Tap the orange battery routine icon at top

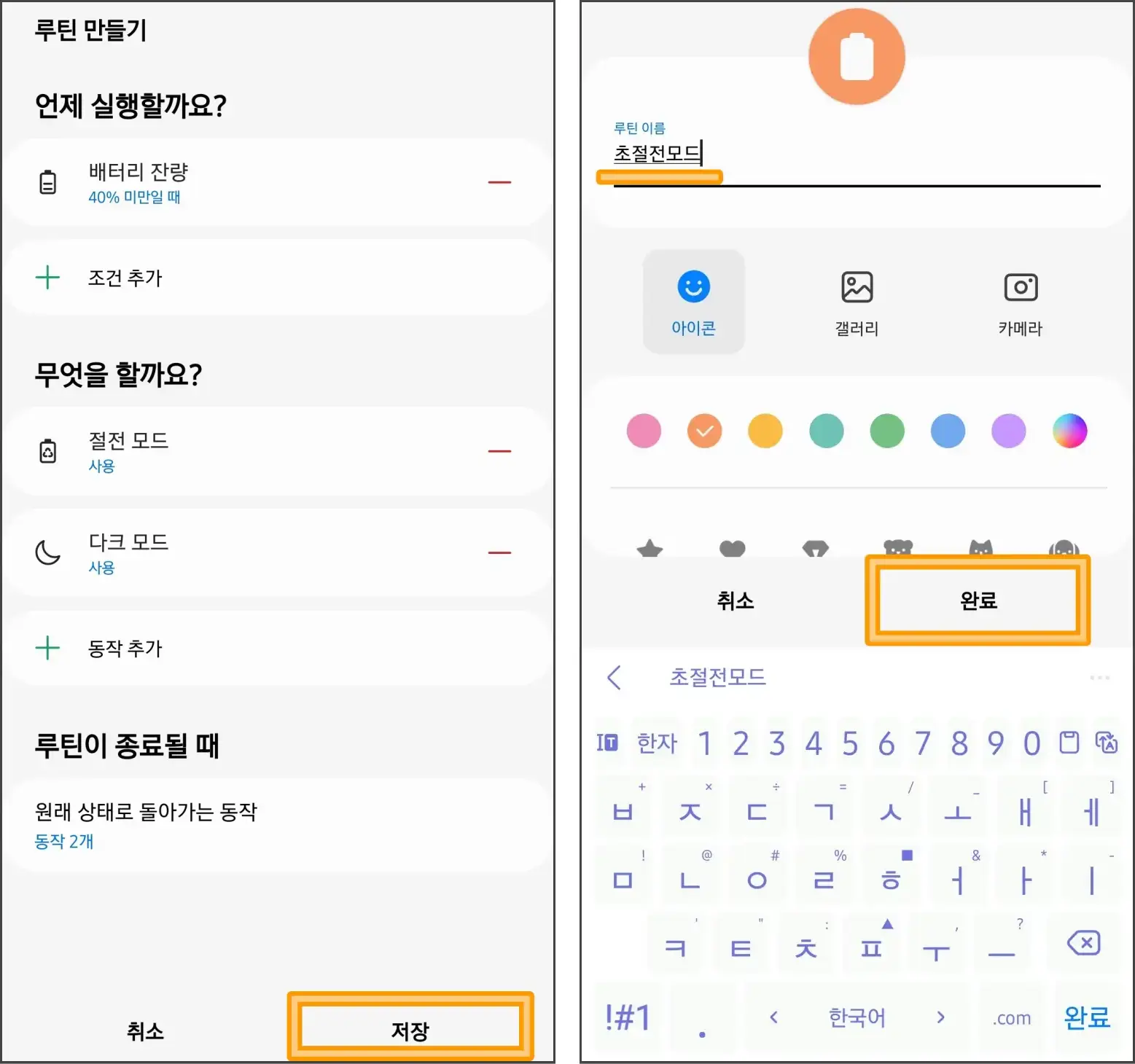(x=857, y=56)
